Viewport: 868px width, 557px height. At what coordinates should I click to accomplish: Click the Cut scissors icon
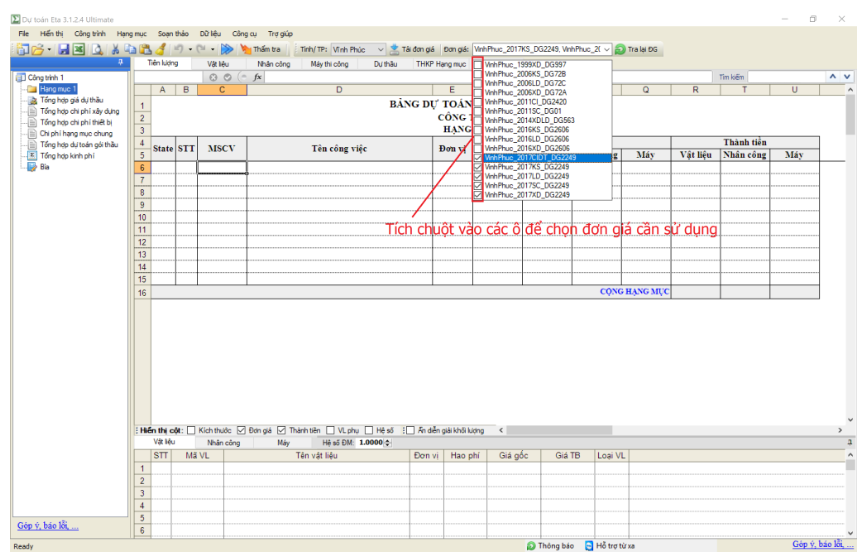click(115, 49)
